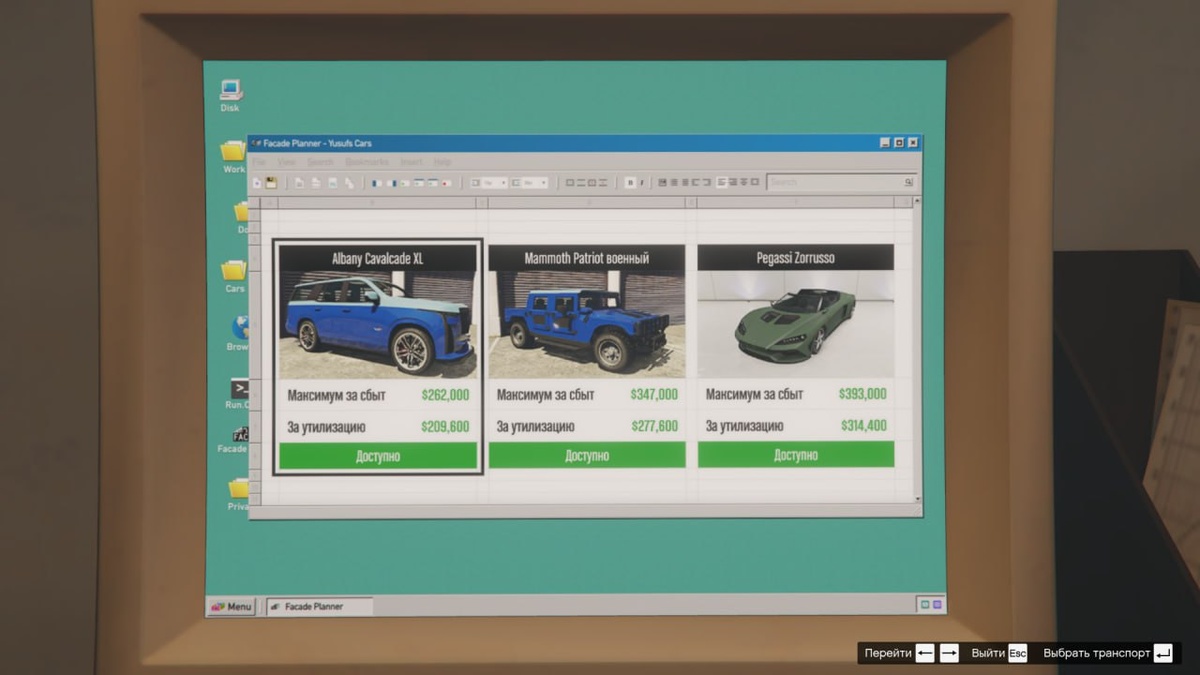The height and width of the screenshot is (675, 1200).
Task: Click the new document toolbar icon
Action: pos(257,183)
